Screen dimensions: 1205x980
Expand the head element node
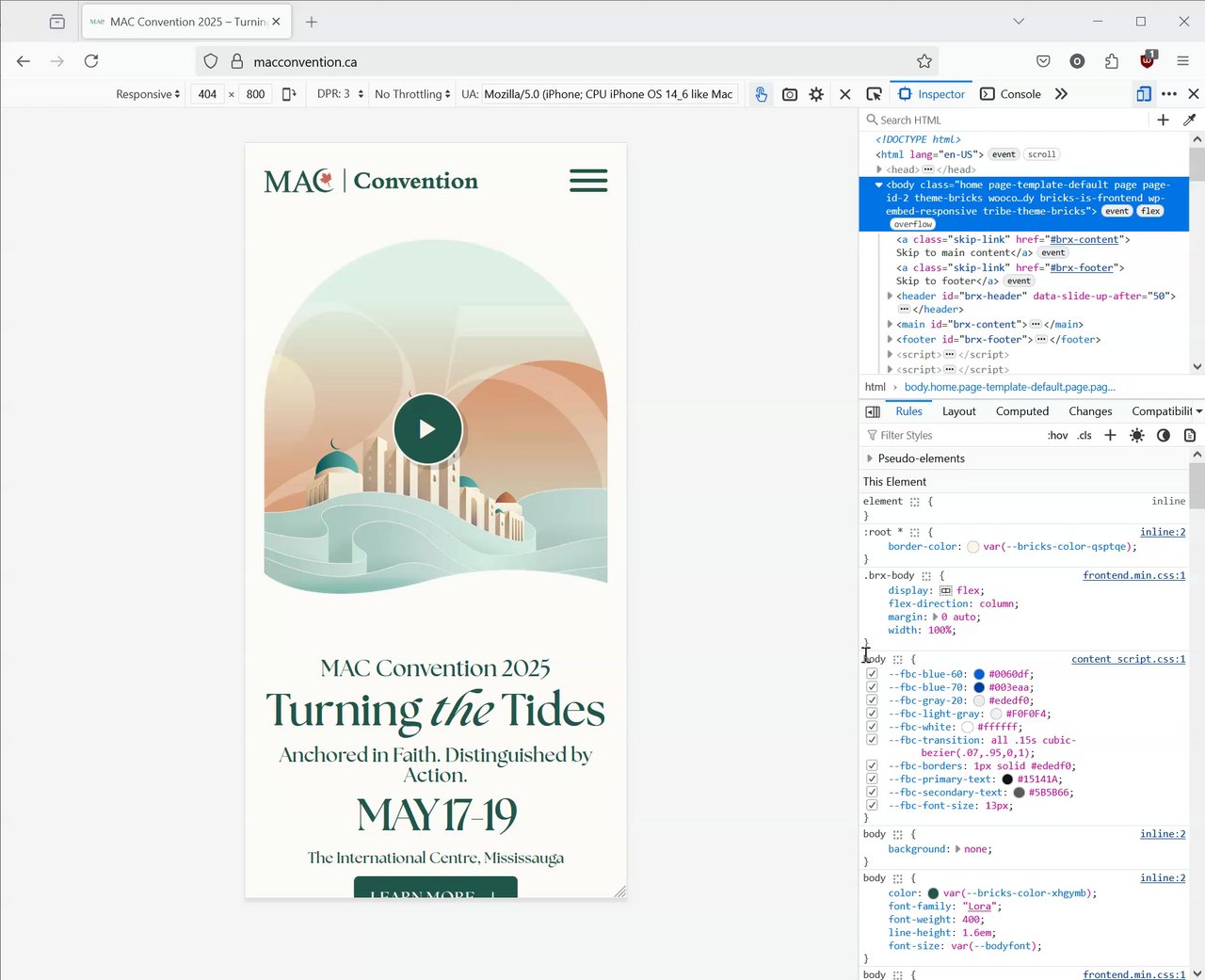(x=879, y=169)
